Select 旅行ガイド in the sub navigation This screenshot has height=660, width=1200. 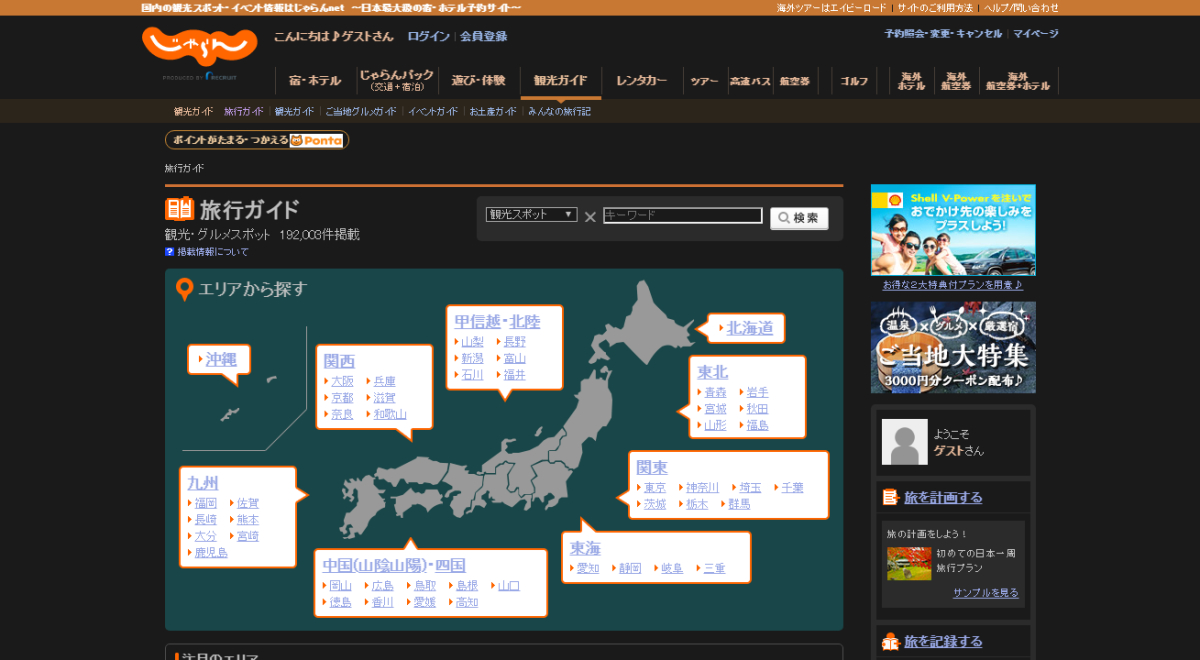click(x=244, y=112)
